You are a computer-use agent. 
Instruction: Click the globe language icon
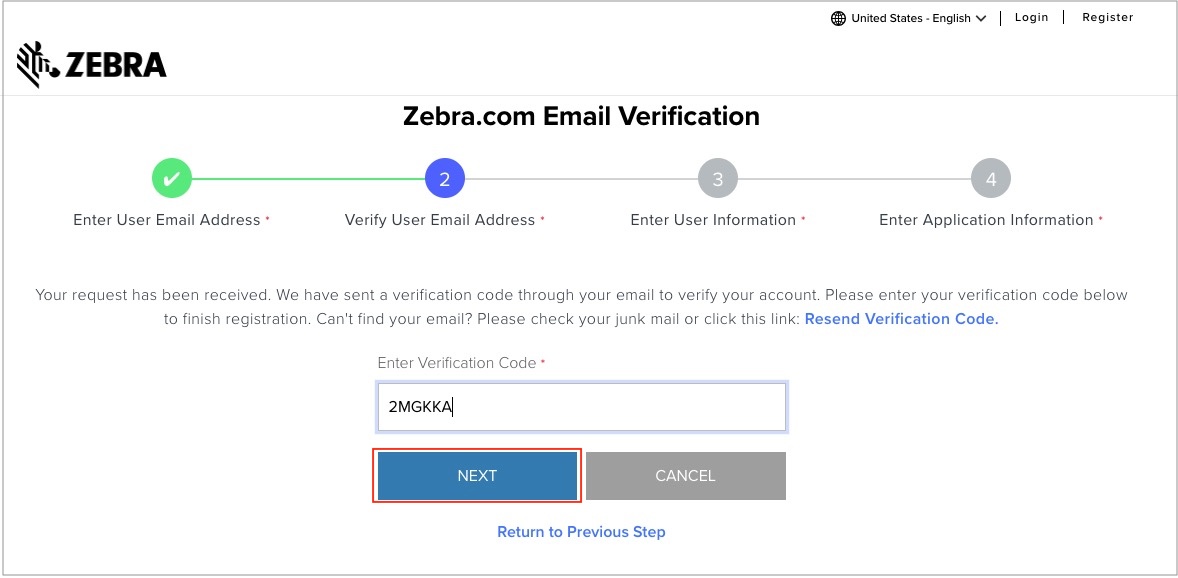(838, 18)
